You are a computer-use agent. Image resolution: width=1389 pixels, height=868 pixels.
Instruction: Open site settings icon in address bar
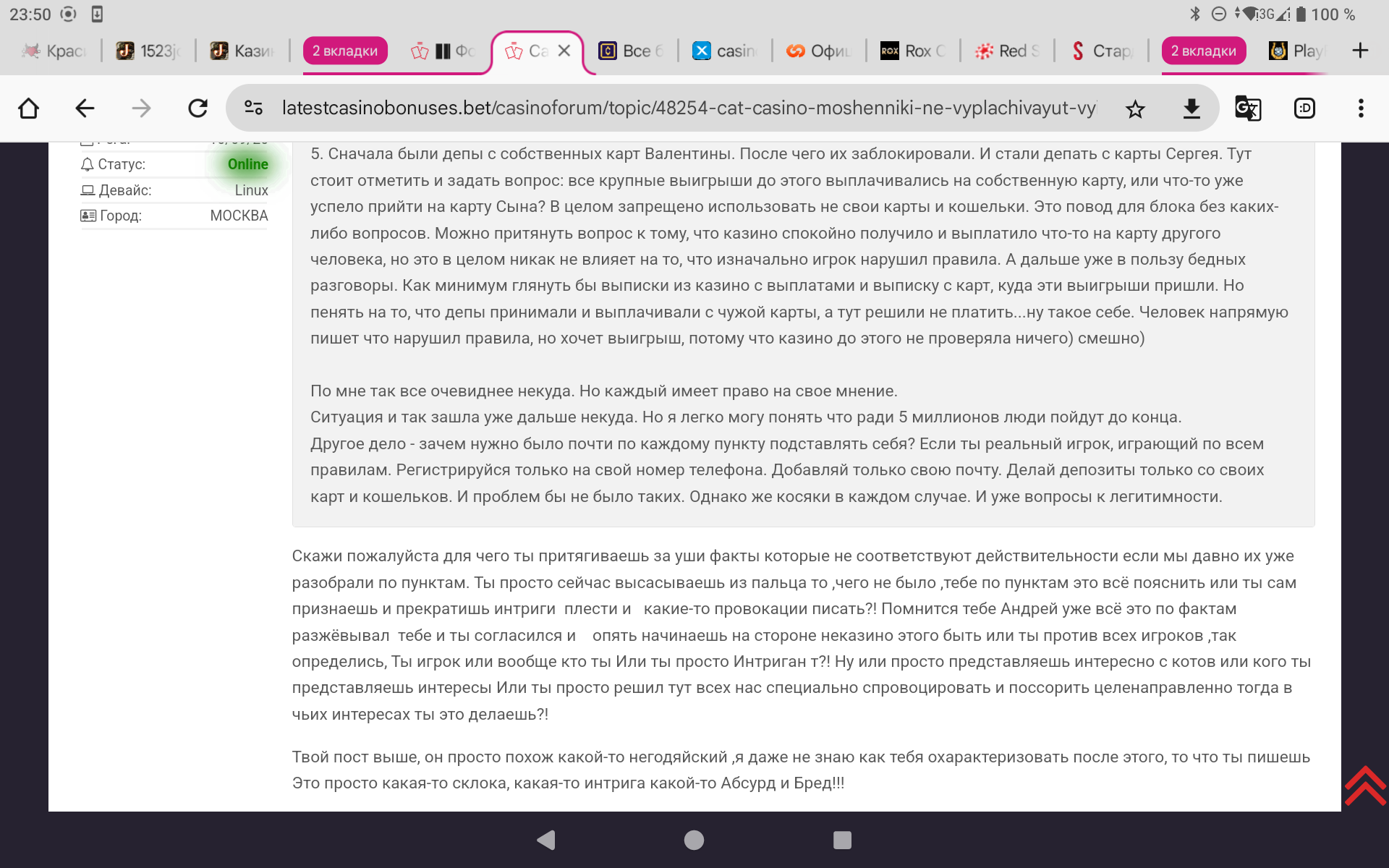point(253,109)
